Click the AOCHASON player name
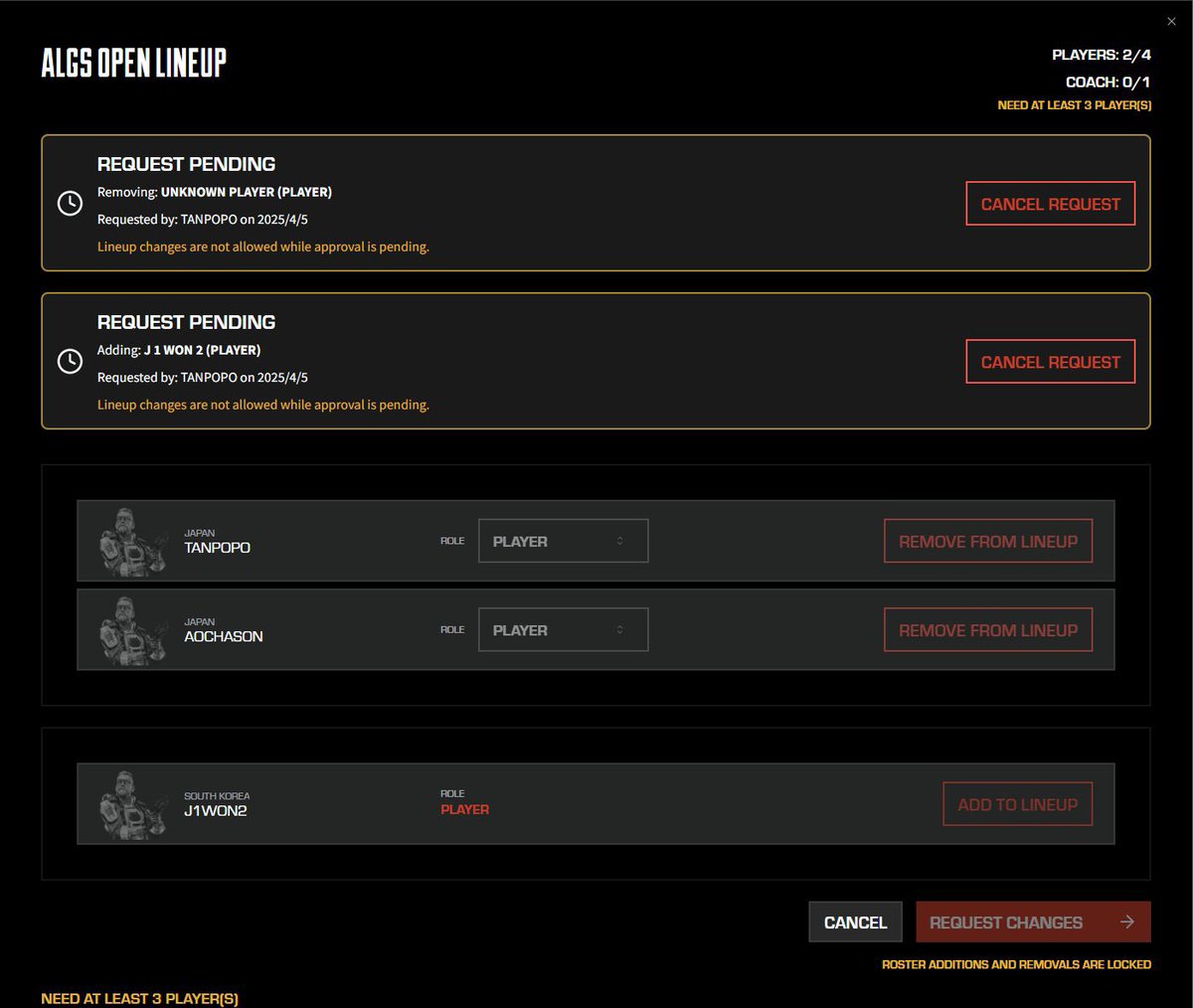The height and width of the screenshot is (1008, 1193). point(224,636)
